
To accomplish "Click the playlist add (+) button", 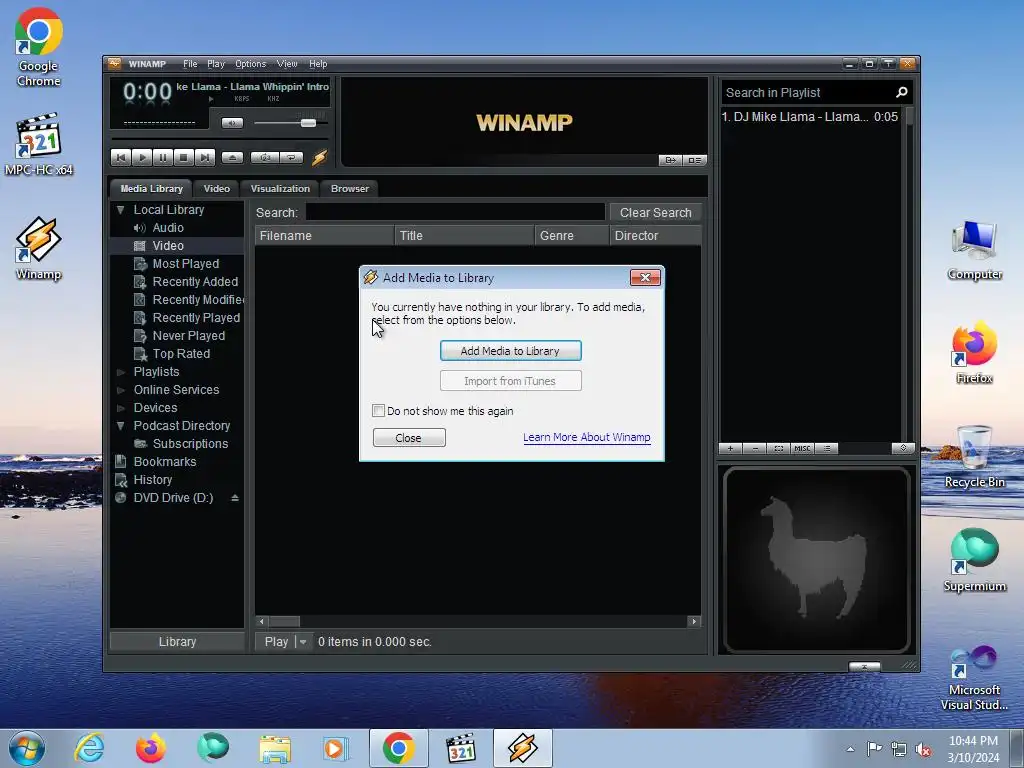I will (x=730, y=449).
